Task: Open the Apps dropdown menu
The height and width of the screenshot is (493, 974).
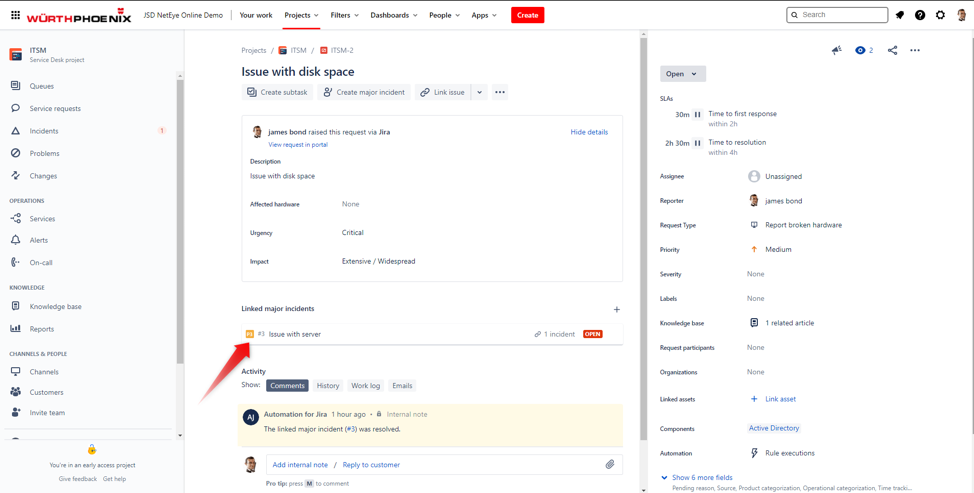Action: [484, 15]
